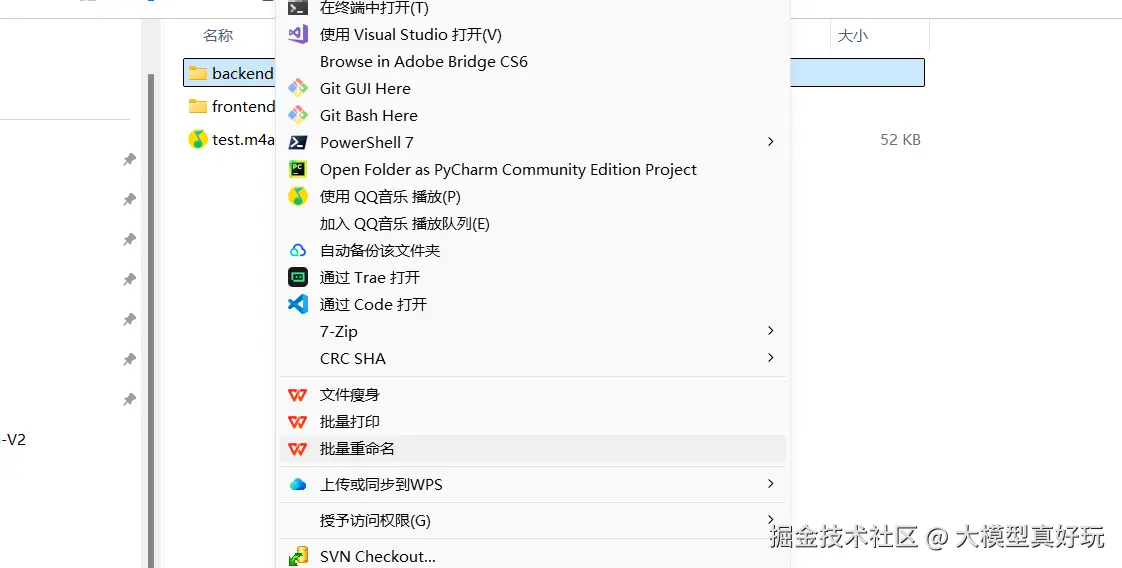The image size is (1122, 568).
Task: Select the frontend folder
Action: [242, 106]
